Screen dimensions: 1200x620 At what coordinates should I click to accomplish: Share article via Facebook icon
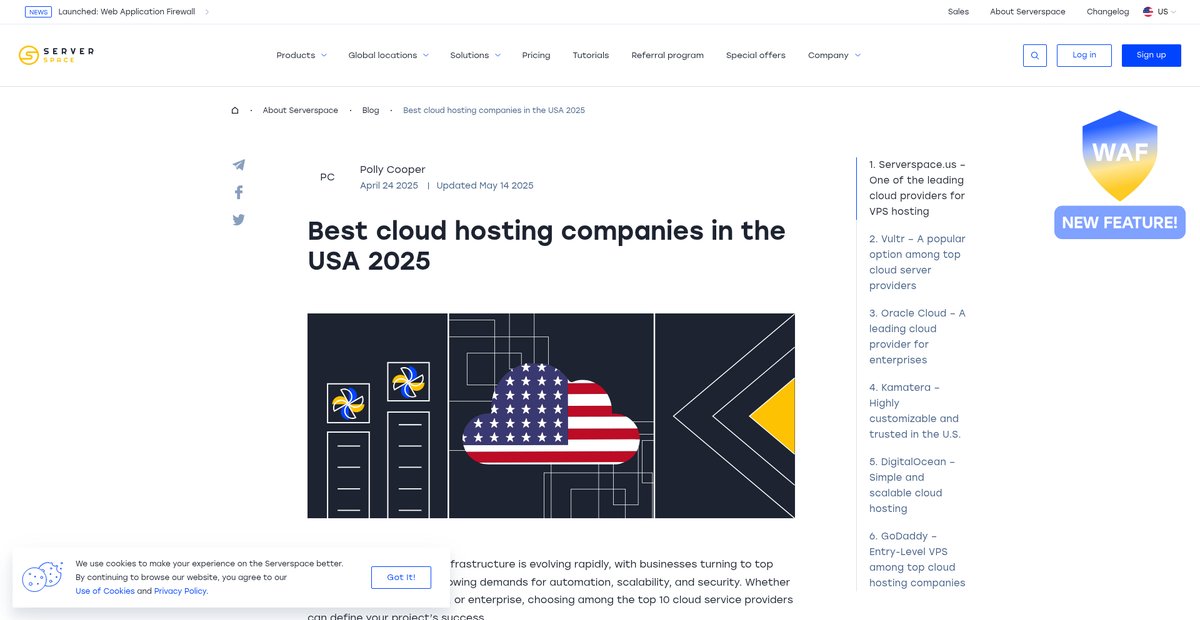click(238, 192)
